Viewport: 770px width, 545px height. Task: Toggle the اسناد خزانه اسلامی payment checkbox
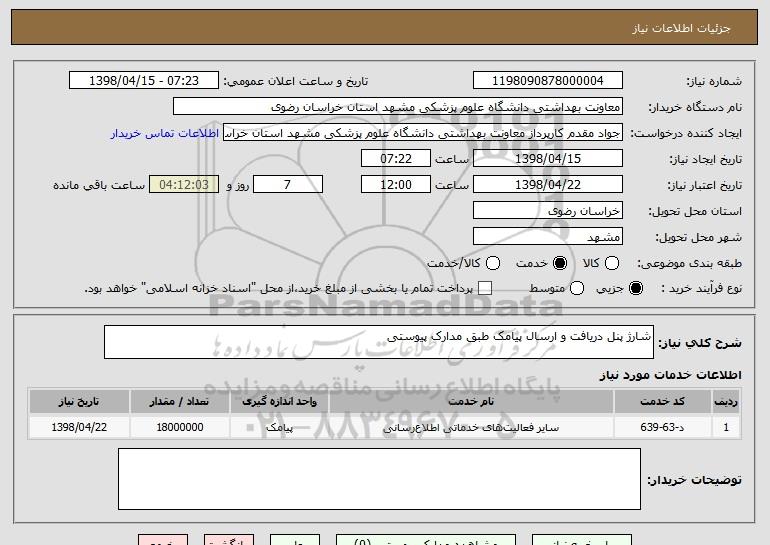[x=485, y=288]
